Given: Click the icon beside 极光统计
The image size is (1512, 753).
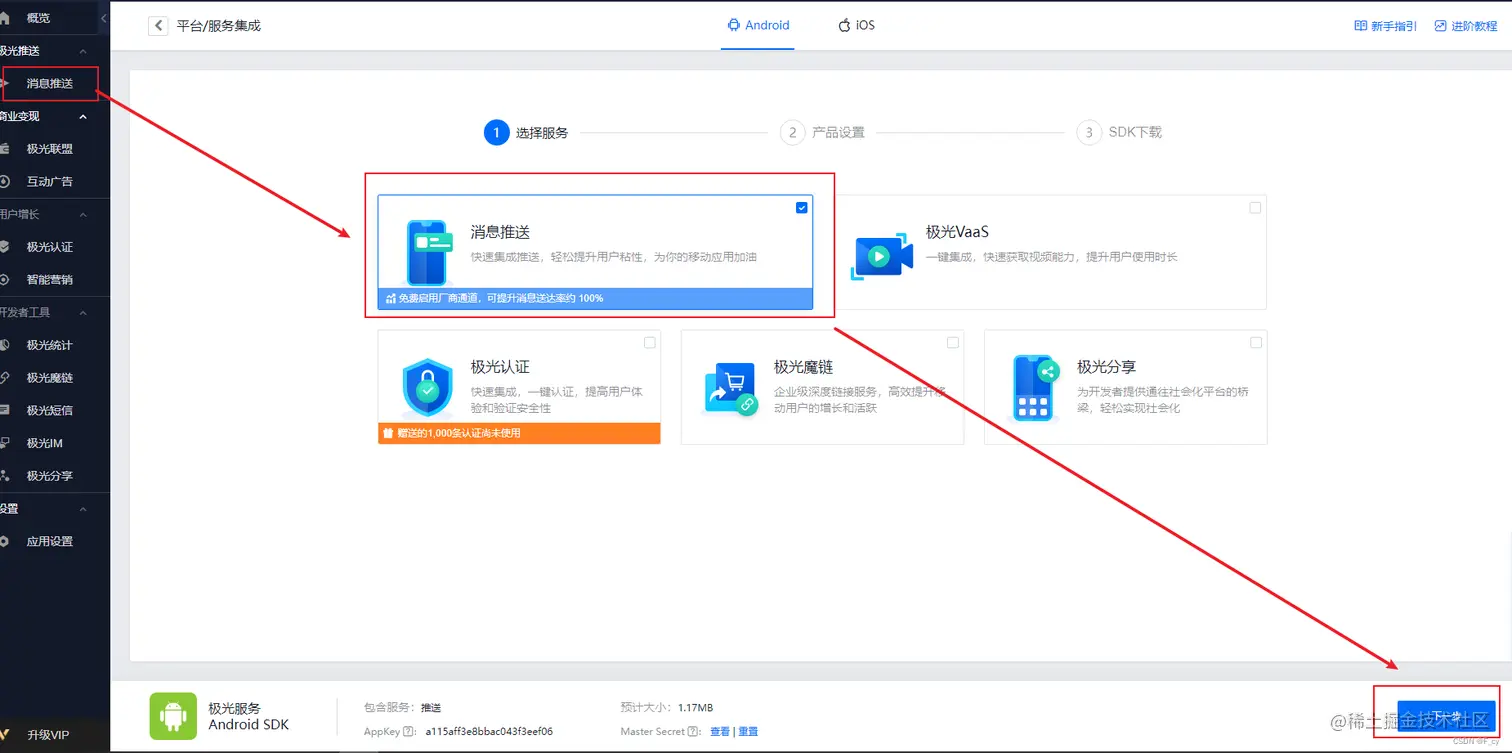Looking at the screenshot, I should pos(5,345).
